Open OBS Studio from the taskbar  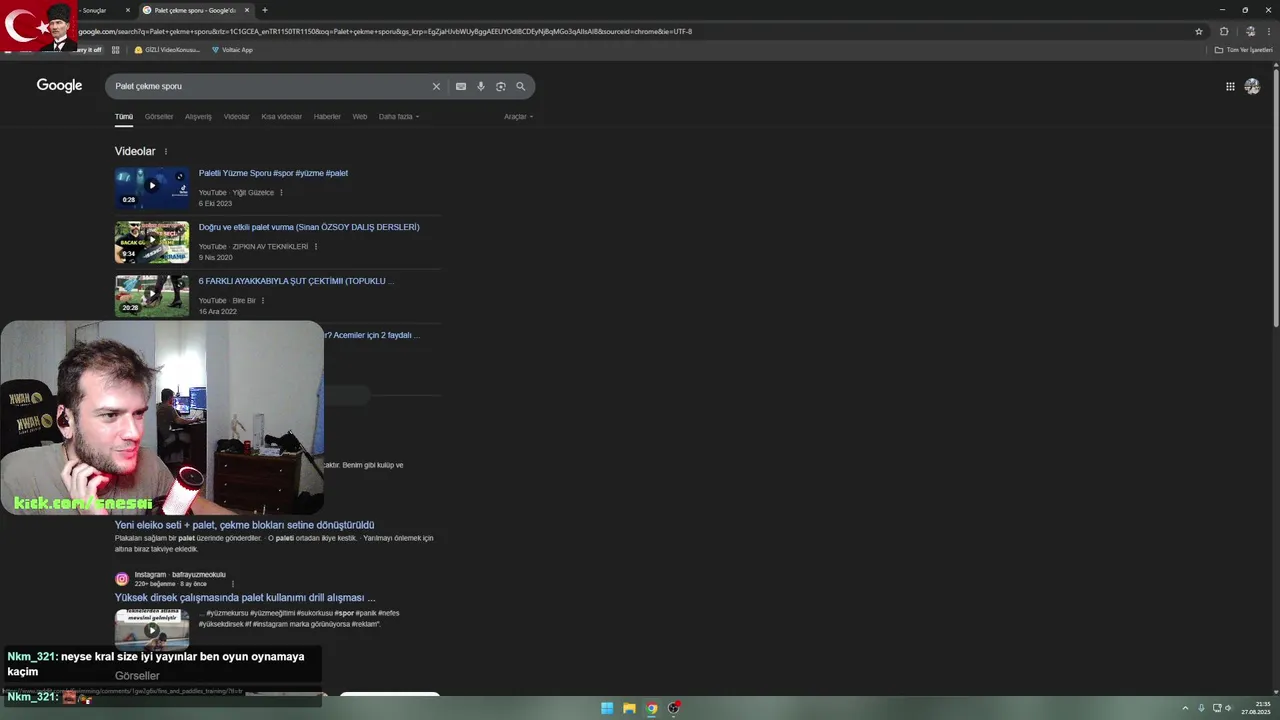click(674, 708)
